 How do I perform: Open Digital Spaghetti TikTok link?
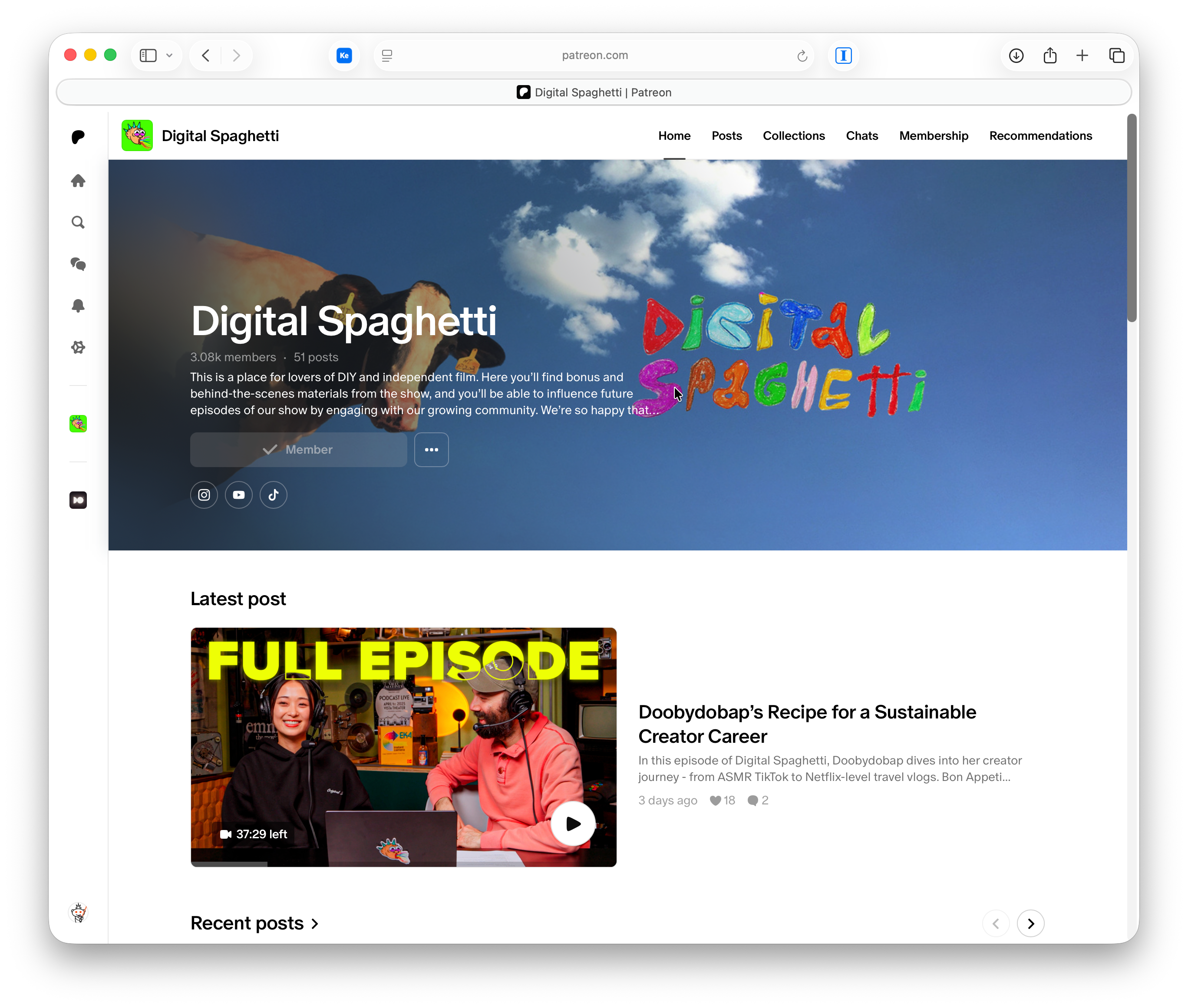[273, 495]
